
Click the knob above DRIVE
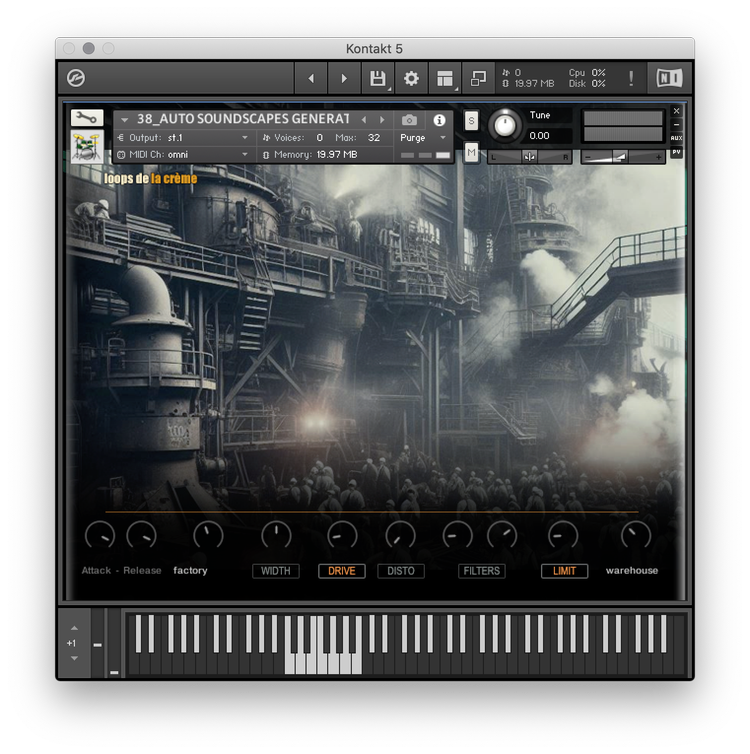point(342,536)
